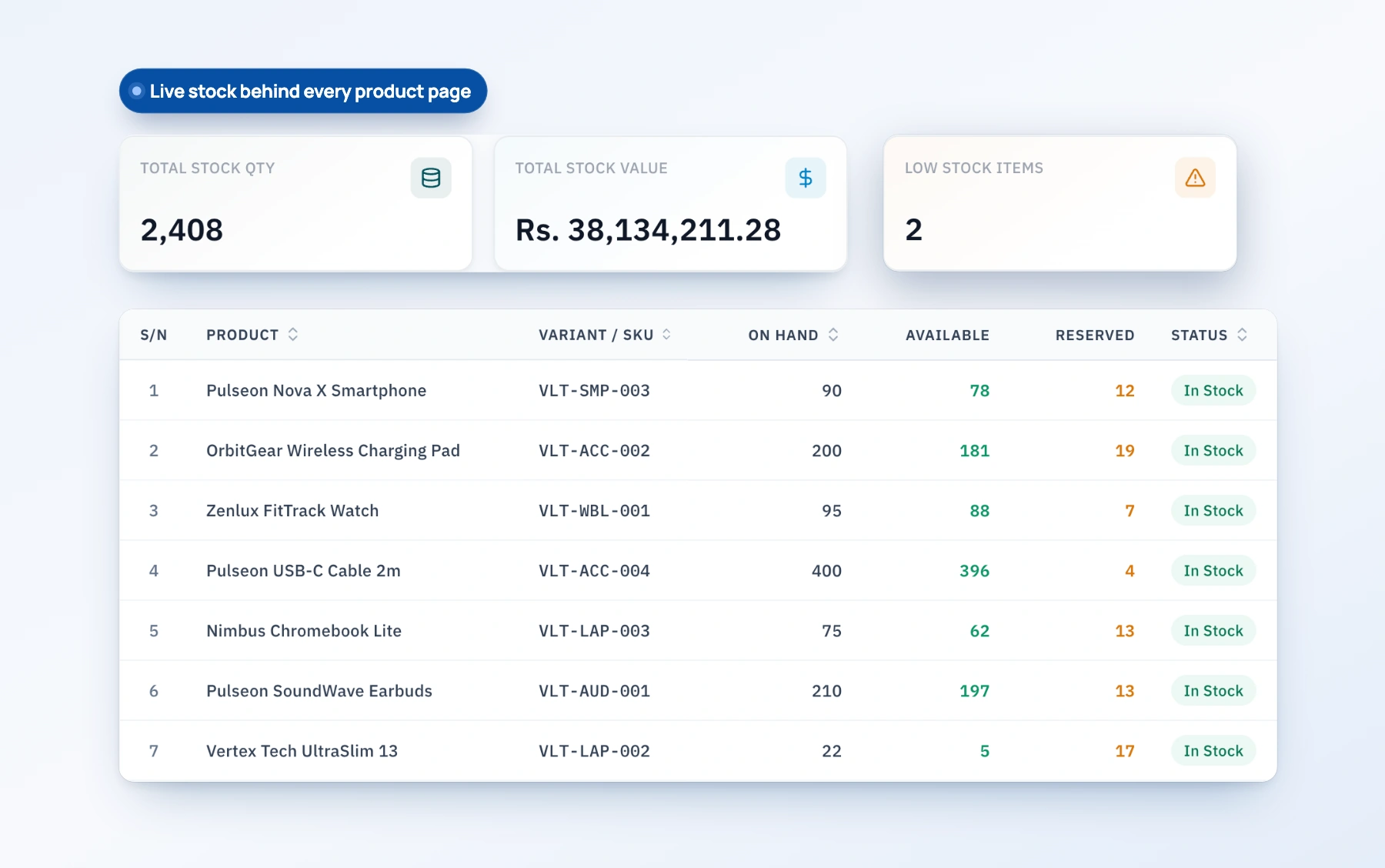Screen dimensions: 1385x868
Task: Click the 'Live stock behind every product page' badge
Action: [x=303, y=91]
